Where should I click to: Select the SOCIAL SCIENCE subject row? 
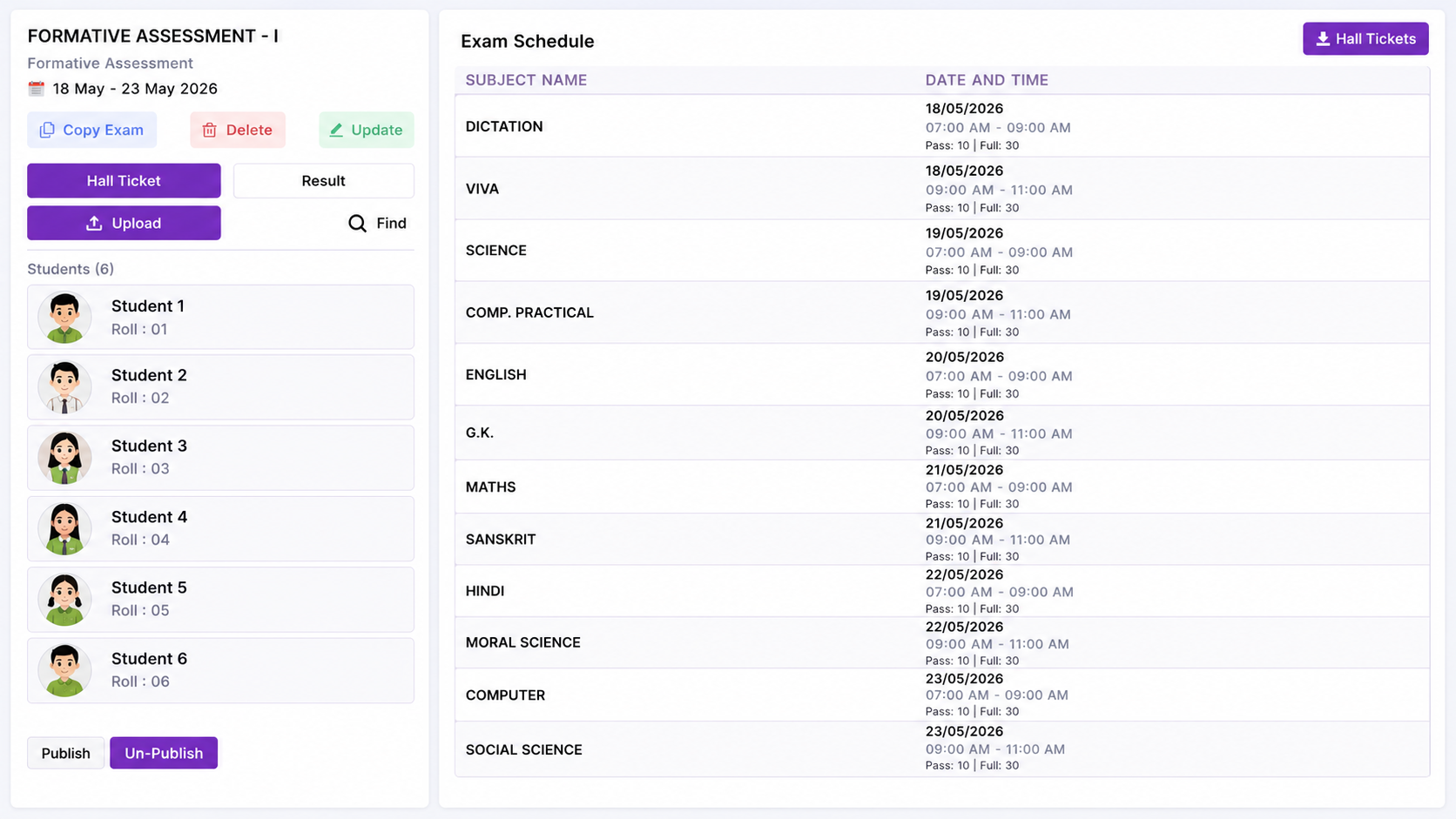pyautogui.click(x=942, y=749)
